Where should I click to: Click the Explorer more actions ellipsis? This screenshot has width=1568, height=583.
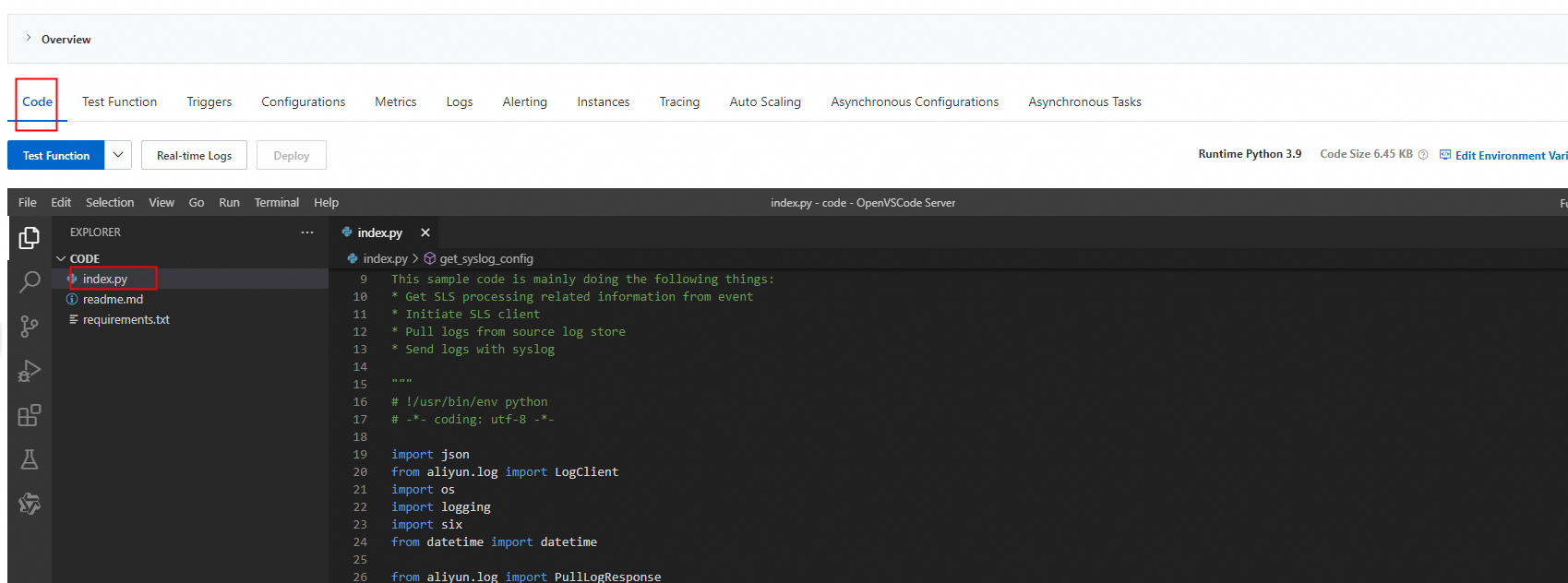[x=307, y=232]
